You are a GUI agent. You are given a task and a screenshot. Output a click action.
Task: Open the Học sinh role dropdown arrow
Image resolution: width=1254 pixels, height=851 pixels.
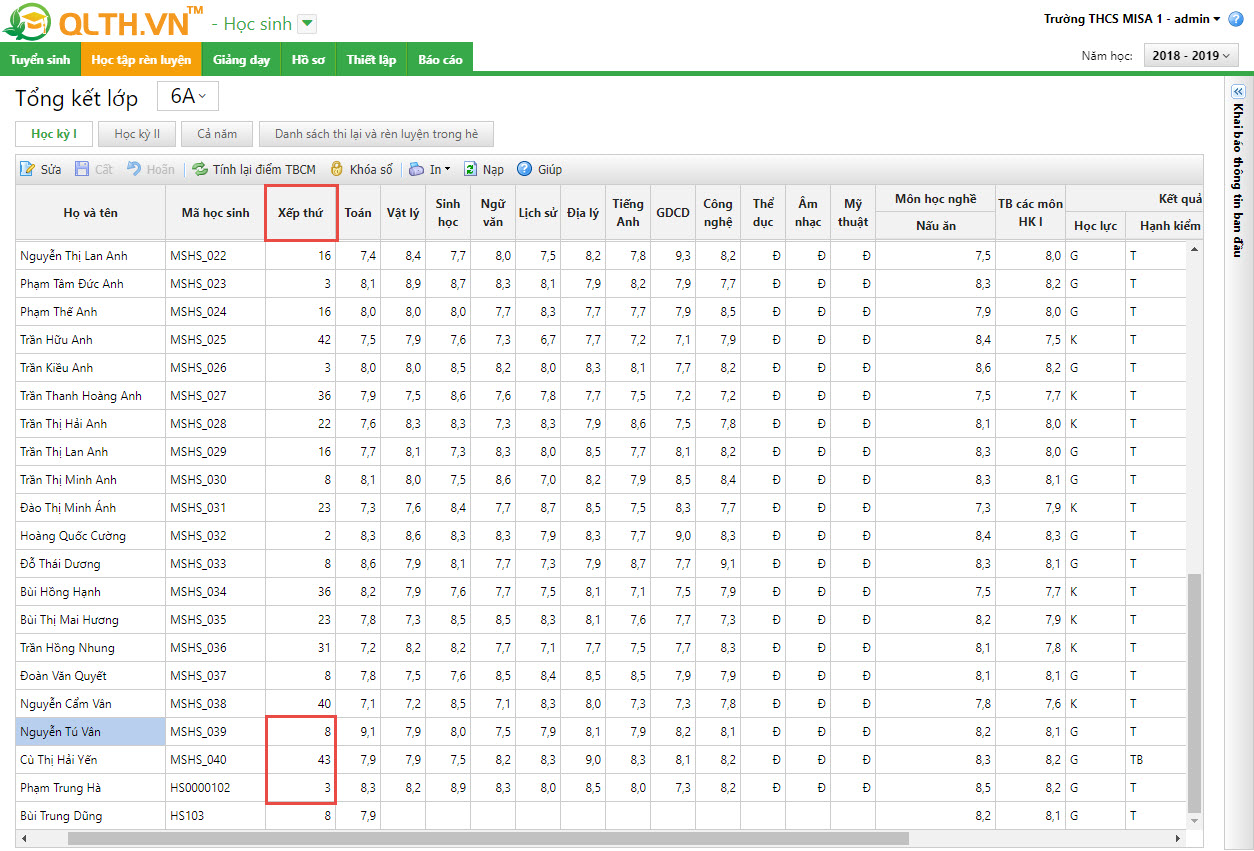pyautogui.click(x=307, y=24)
